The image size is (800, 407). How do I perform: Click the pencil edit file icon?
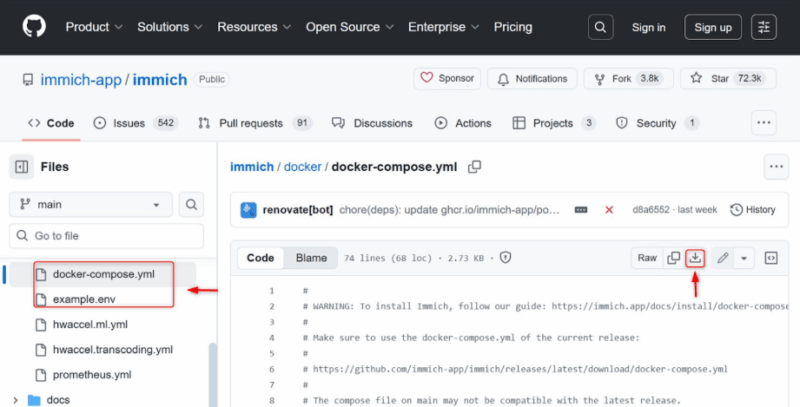[722, 258]
